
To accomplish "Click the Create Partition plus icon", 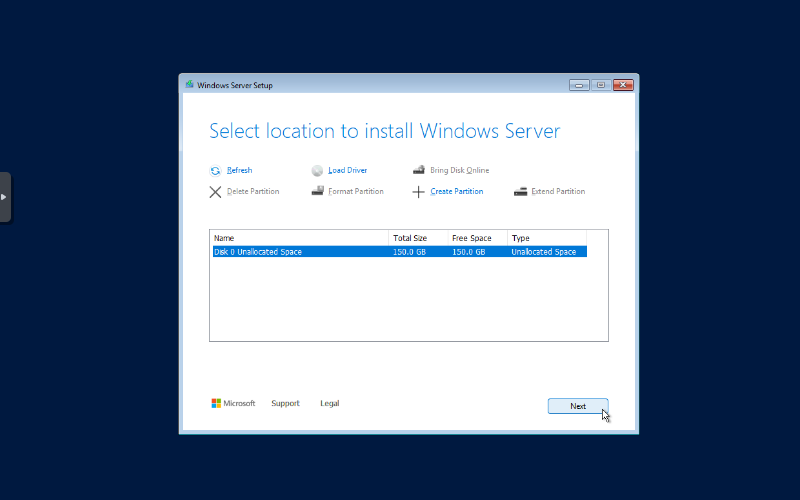I will coord(419,192).
